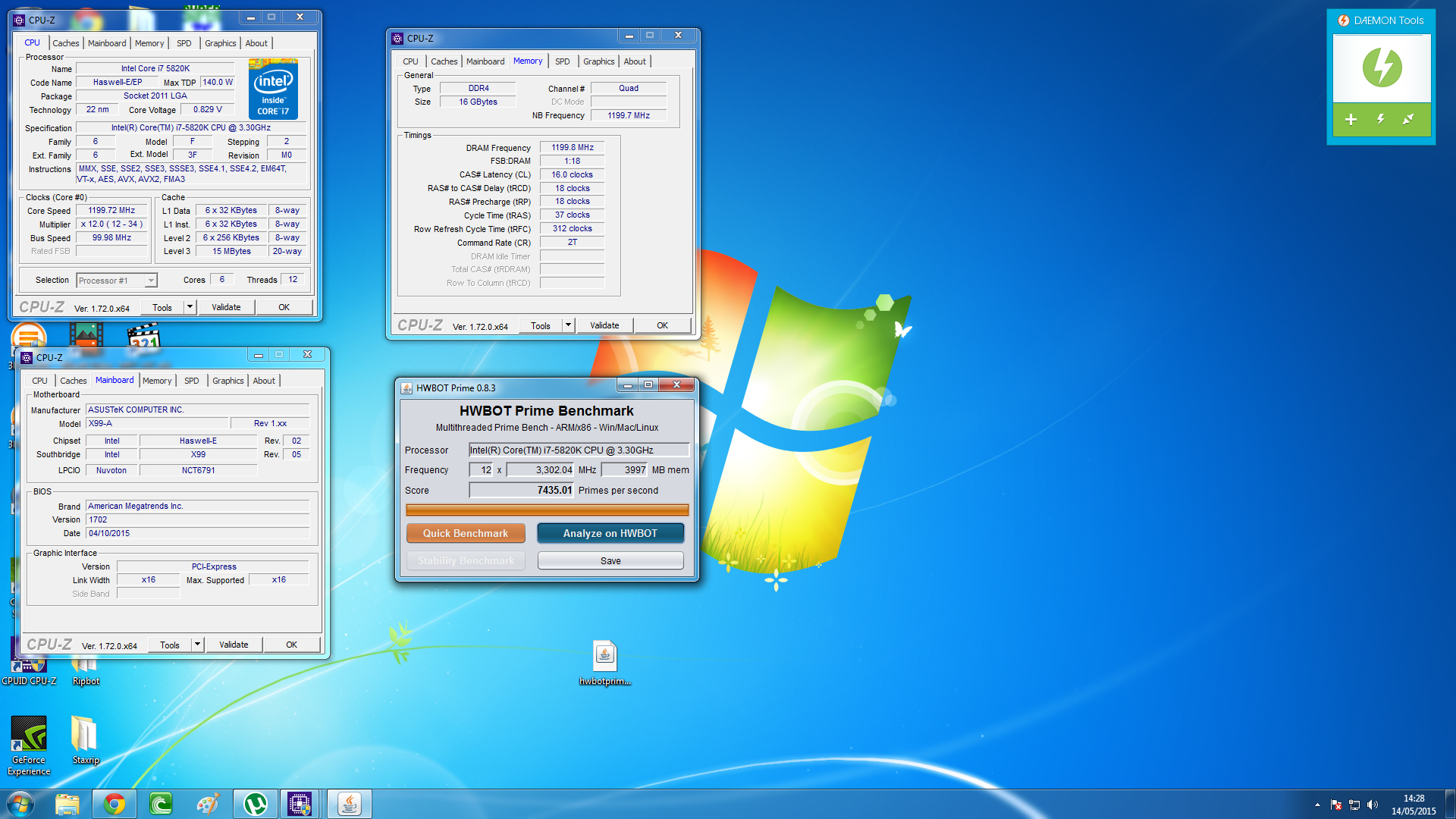This screenshot has width=1456, height=819.
Task: Click the Channel # value Quad
Action: click(629, 88)
